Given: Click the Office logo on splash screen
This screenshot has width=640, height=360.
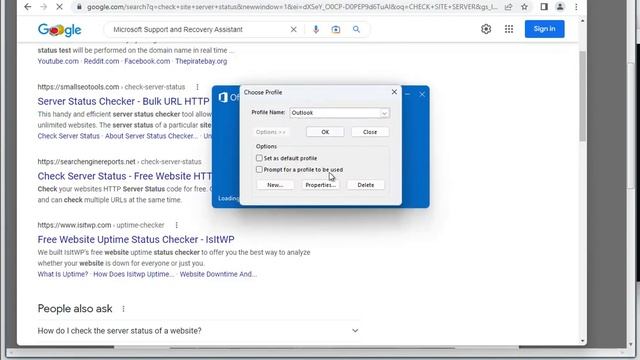Looking at the screenshot, I should [223, 97].
